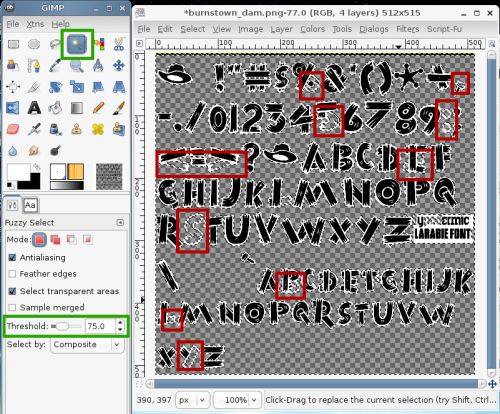Toggle Select transparent areas checkbox
Viewport: 500px width, 414px height.
tap(12, 291)
